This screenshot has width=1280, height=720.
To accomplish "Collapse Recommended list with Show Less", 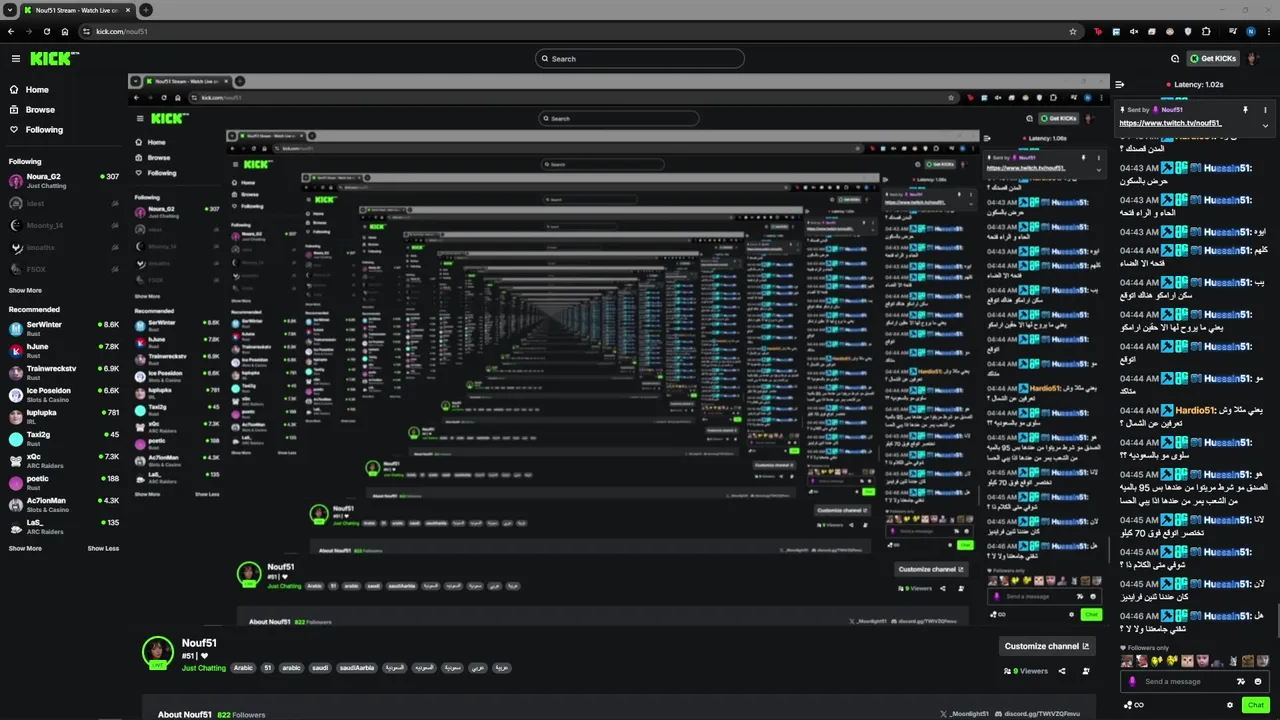I will pyautogui.click(x=103, y=548).
